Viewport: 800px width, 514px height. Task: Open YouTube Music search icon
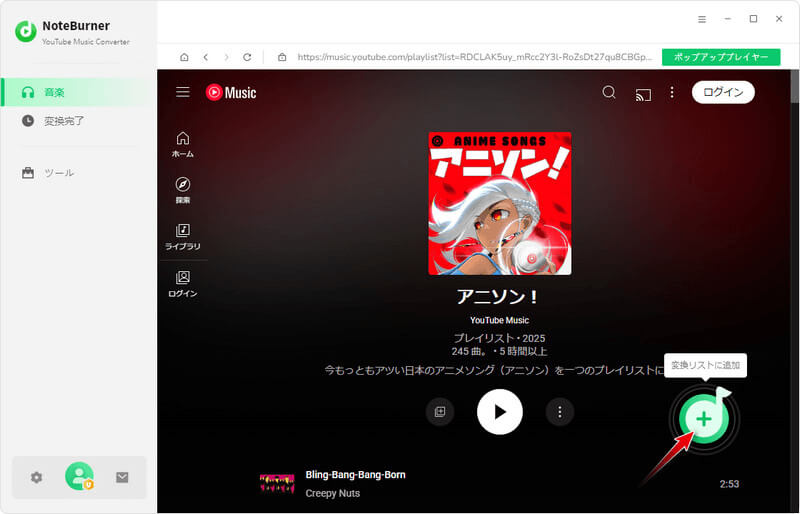tap(609, 92)
